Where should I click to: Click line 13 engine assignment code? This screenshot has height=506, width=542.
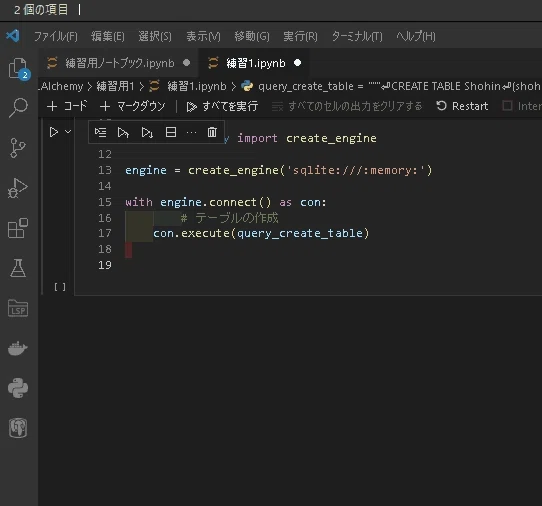pyautogui.click(x=278, y=170)
